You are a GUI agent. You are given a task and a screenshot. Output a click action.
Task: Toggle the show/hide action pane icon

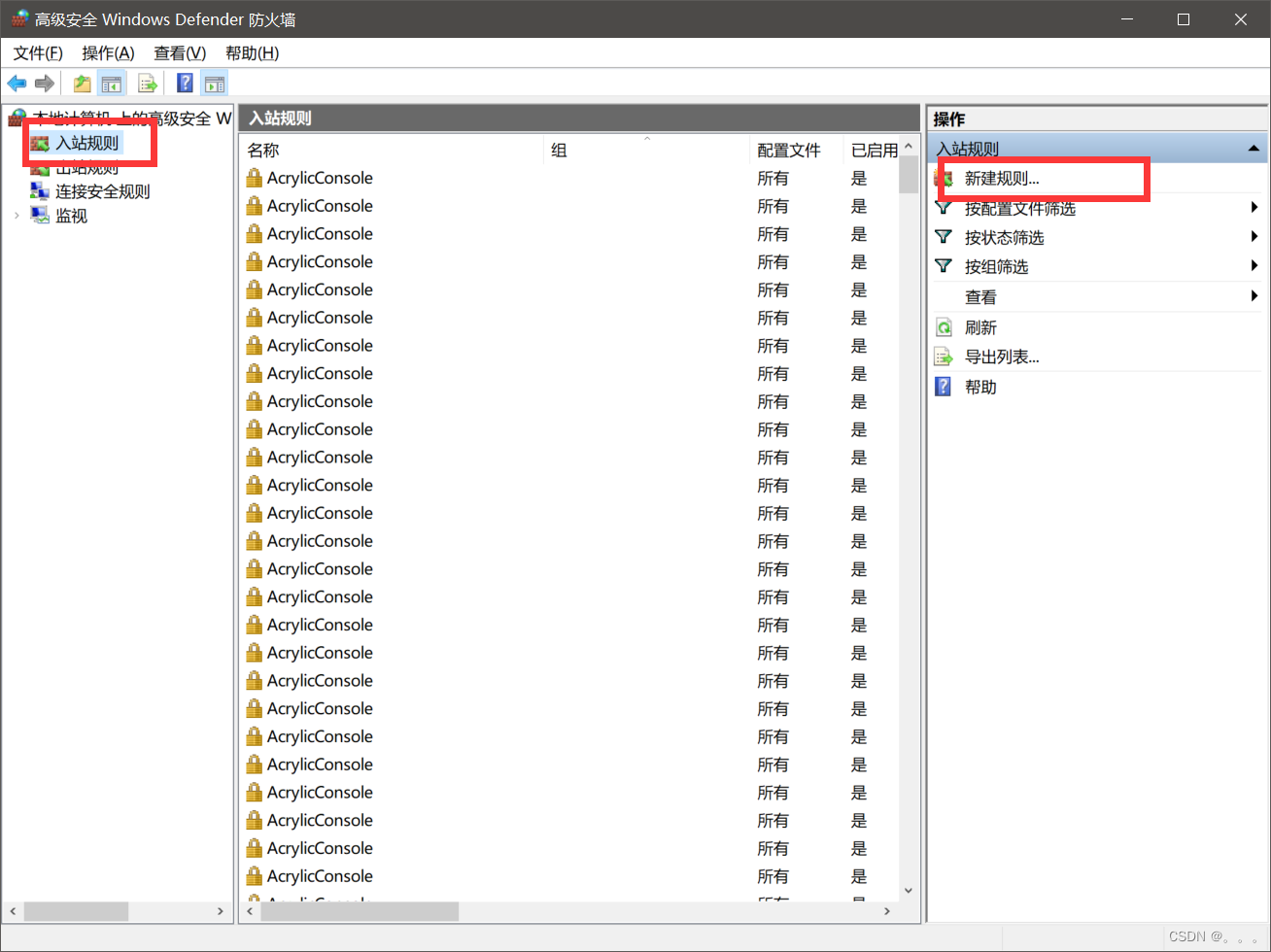pyautogui.click(x=215, y=84)
